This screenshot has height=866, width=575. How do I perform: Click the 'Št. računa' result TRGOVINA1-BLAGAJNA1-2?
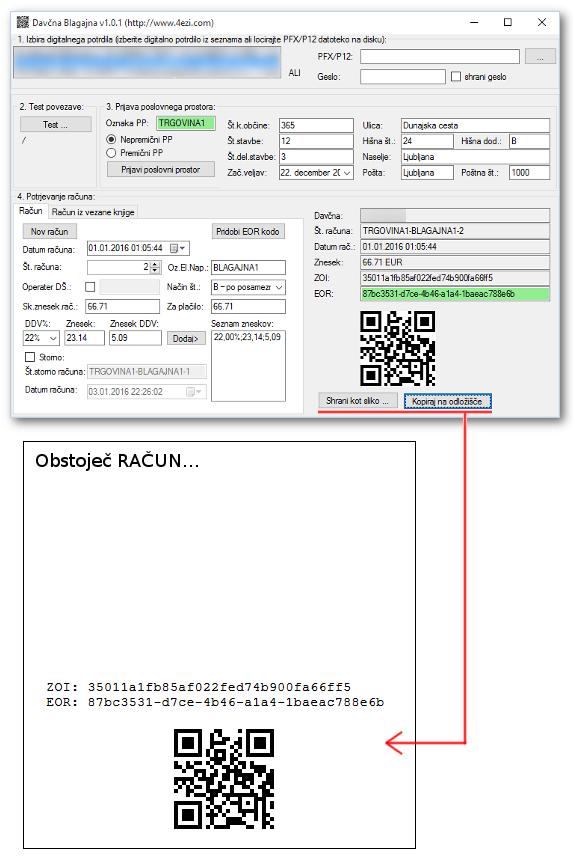pos(455,231)
